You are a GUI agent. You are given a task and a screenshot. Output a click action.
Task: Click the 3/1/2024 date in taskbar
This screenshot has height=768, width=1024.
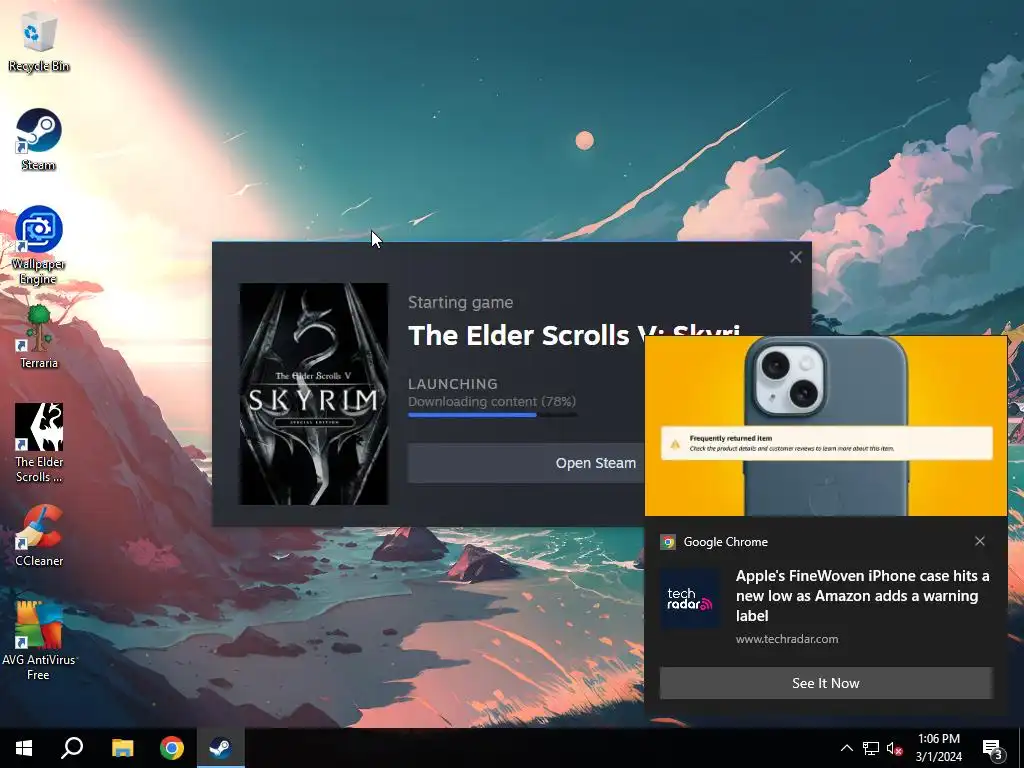tap(938, 757)
